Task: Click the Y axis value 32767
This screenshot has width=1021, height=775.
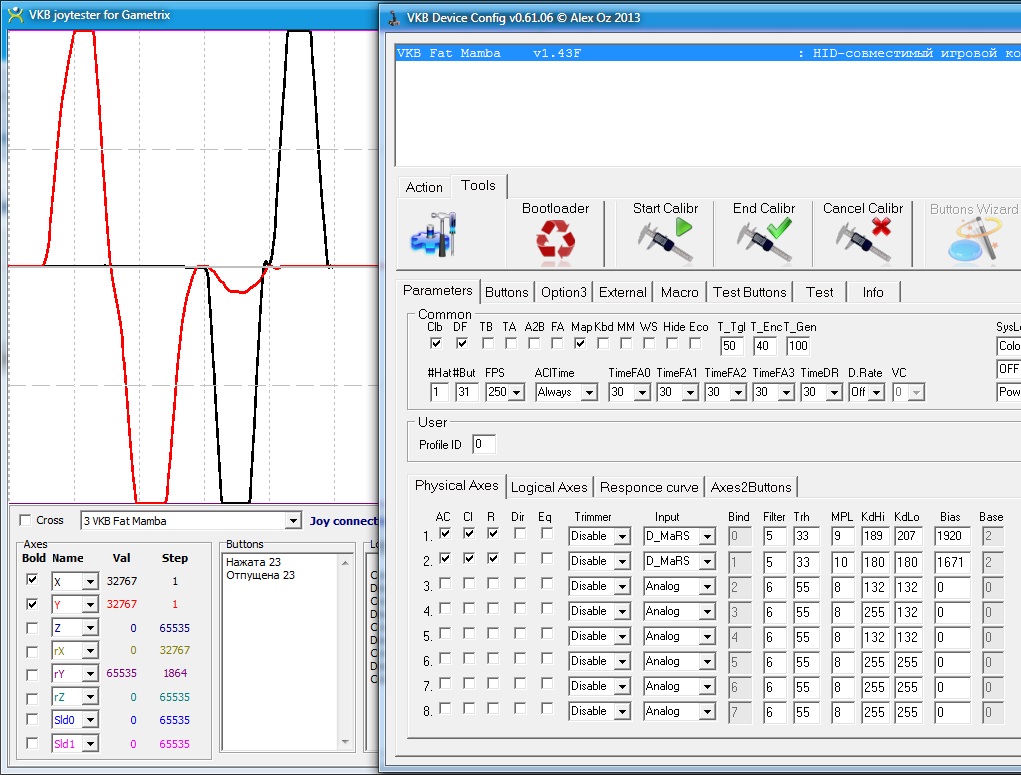Action: click(122, 604)
